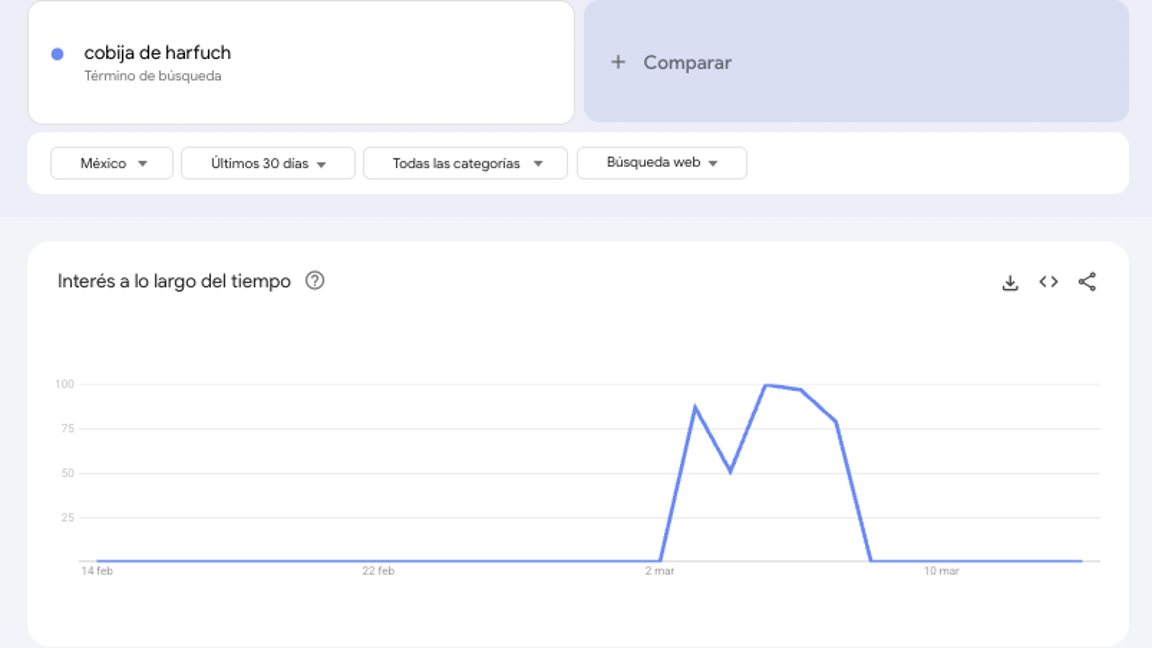
Task: Click the 14 feb date label
Action: 97,571
